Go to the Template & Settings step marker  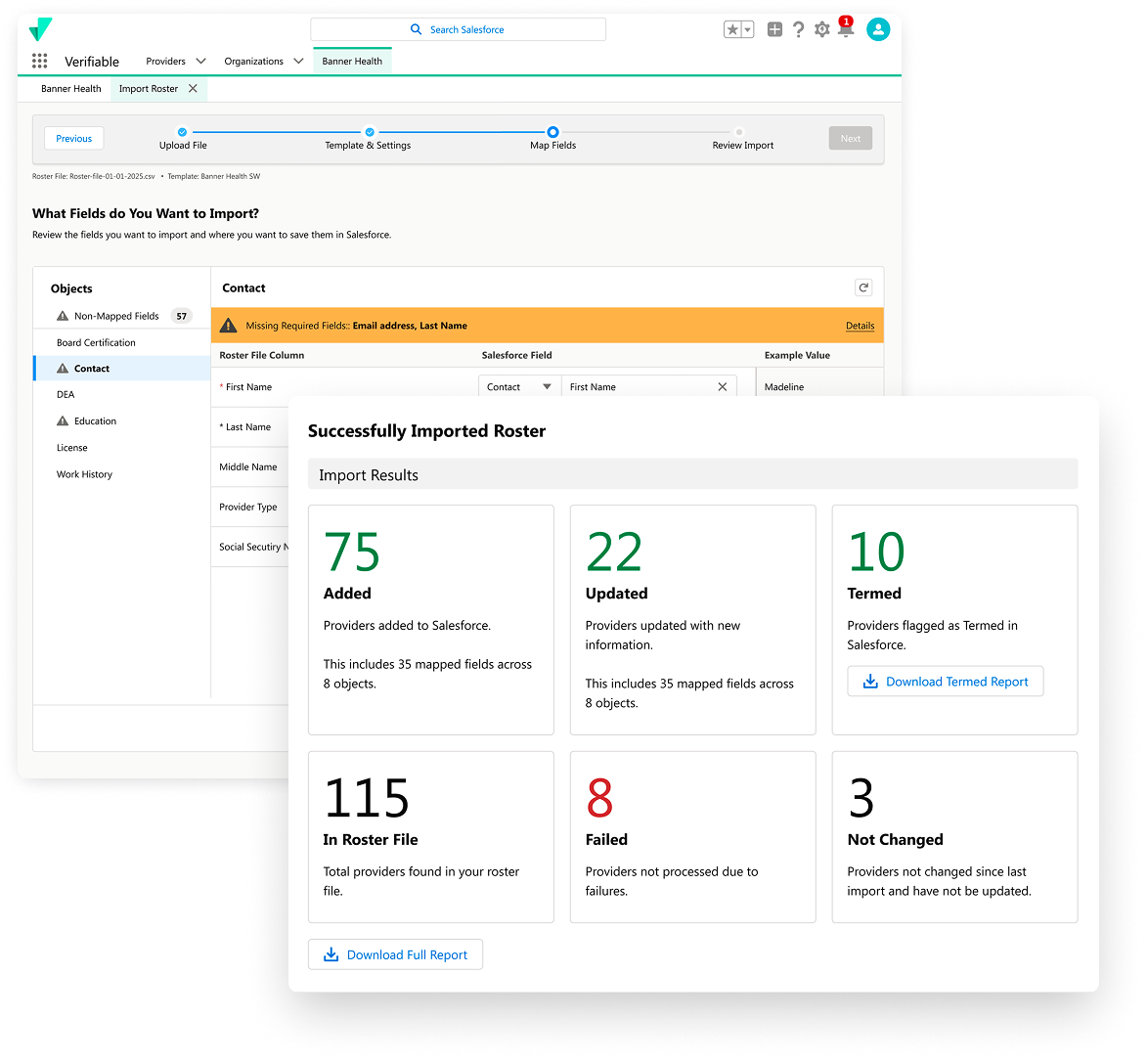pyautogui.click(x=370, y=132)
